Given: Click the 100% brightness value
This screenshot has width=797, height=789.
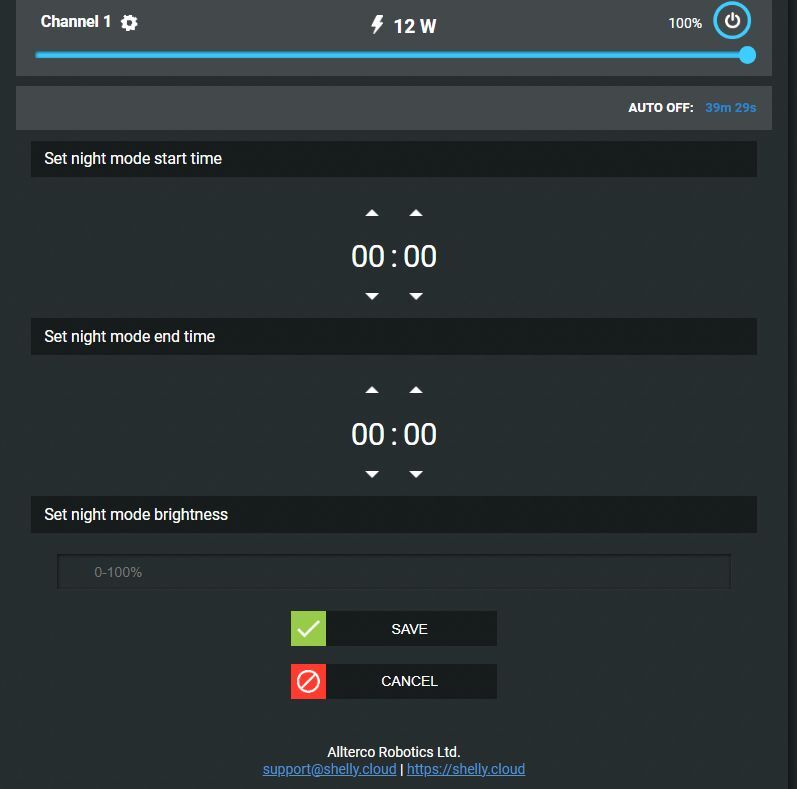Looking at the screenshot, I should click(685, 23).
